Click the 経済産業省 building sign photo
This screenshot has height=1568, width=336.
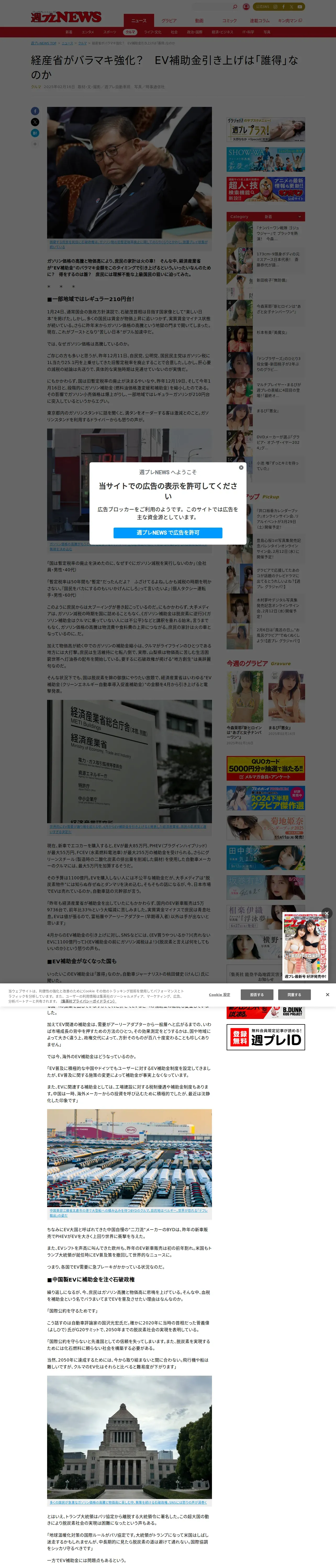coord(129,762)
